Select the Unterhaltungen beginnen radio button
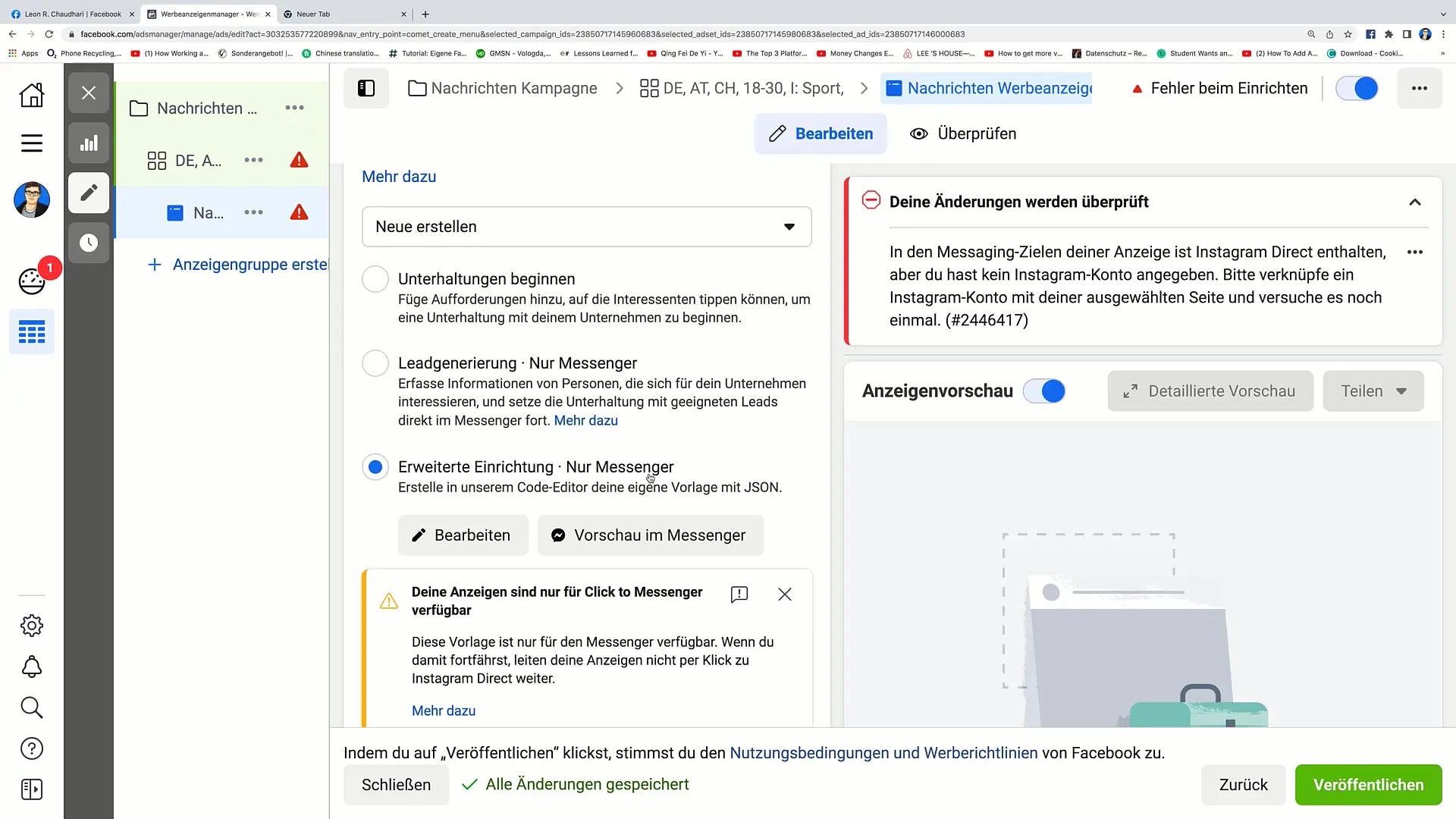The image size is (1456, 819). point(377,279)
